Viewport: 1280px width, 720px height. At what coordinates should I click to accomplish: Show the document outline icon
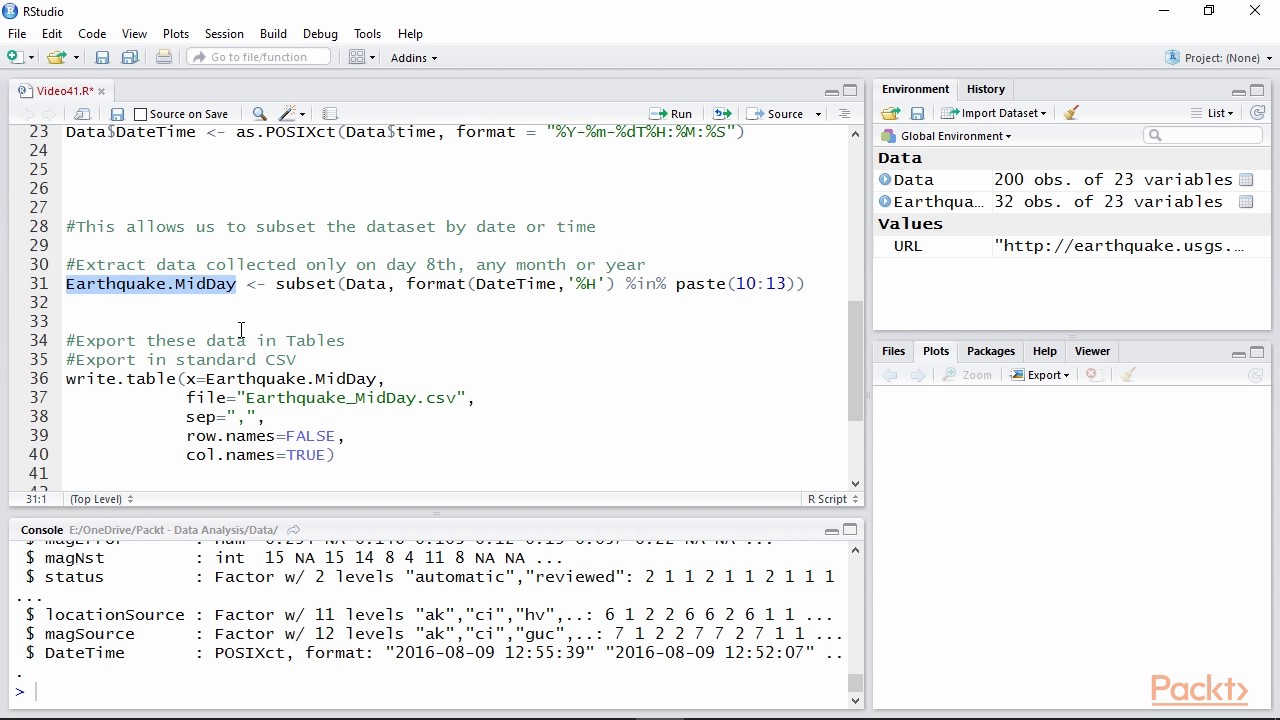pyautogui.click(x=845, y=114)
